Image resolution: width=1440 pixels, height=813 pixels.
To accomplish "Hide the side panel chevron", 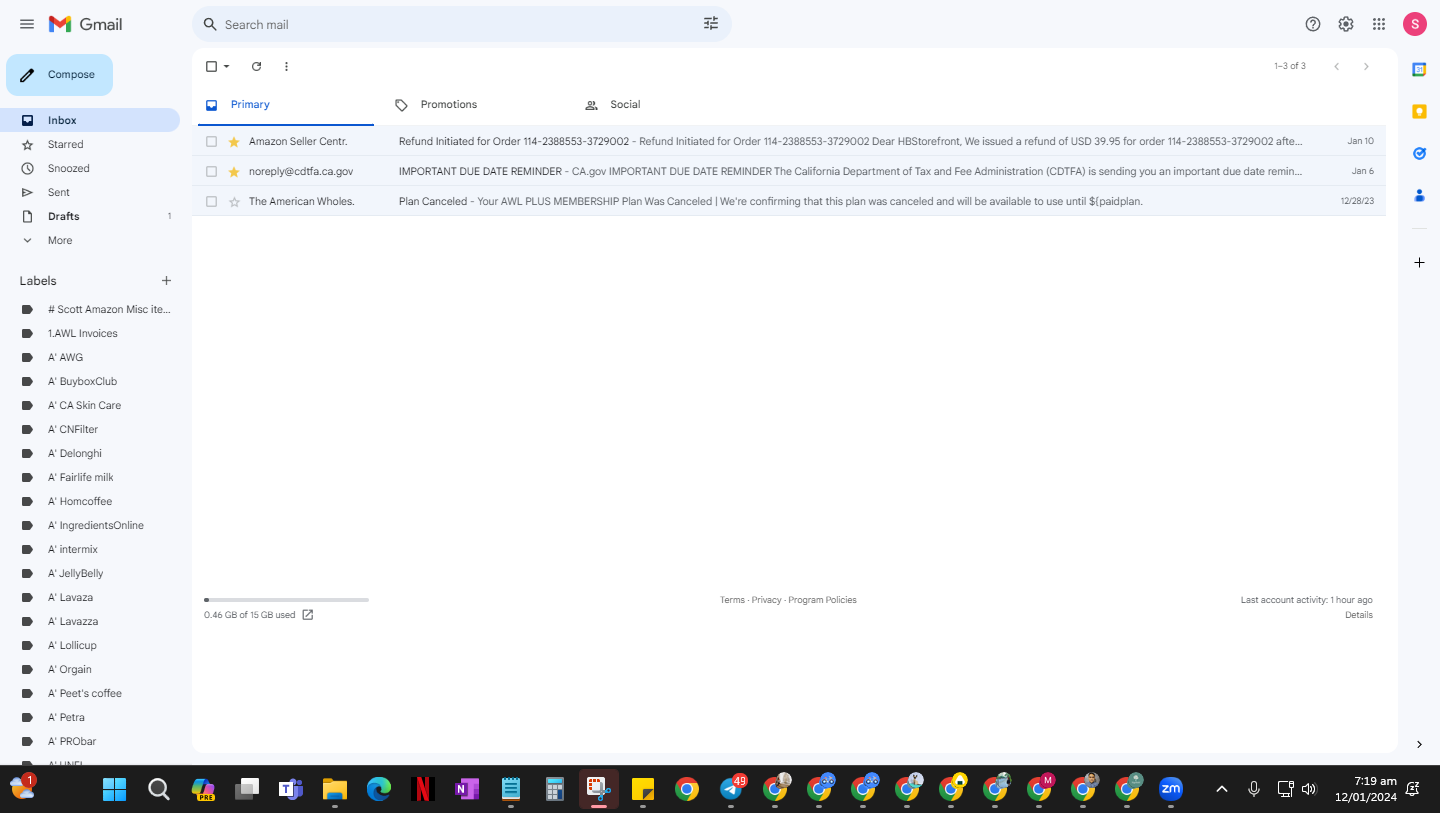I will click(1419, 744).
